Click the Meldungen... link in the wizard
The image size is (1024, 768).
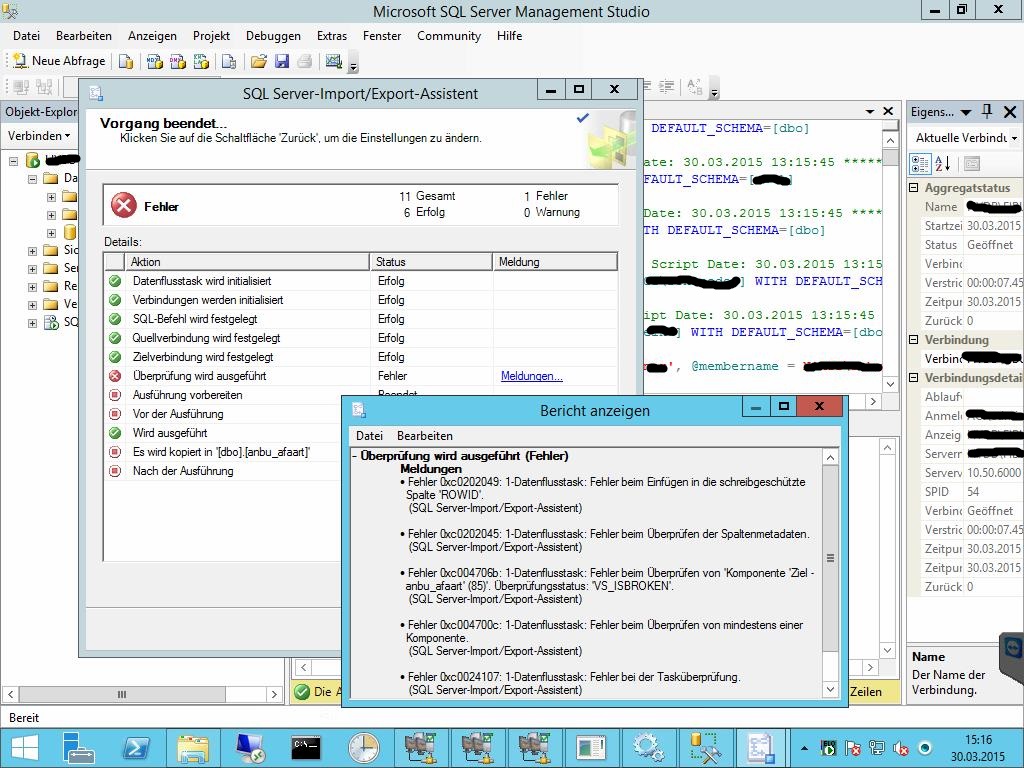click(532, 376)
